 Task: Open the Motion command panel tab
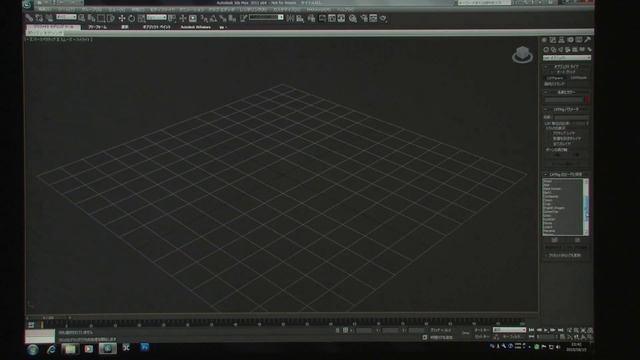(570, 40)
